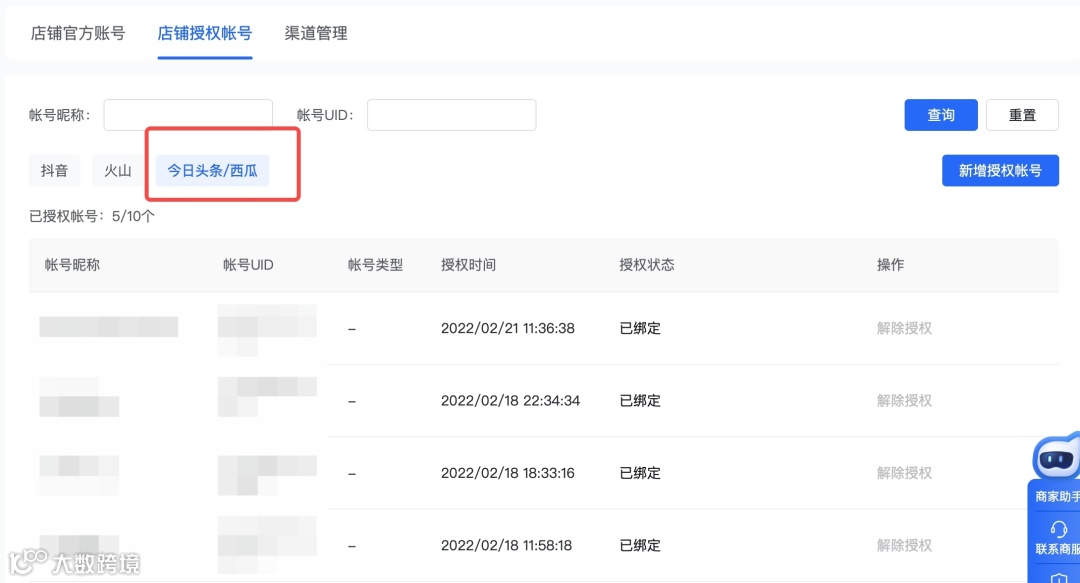Click 解除授权 for 2022/02/21 11:36:38 row
This screenshot has height=583, width=1080.
(904, 328)
